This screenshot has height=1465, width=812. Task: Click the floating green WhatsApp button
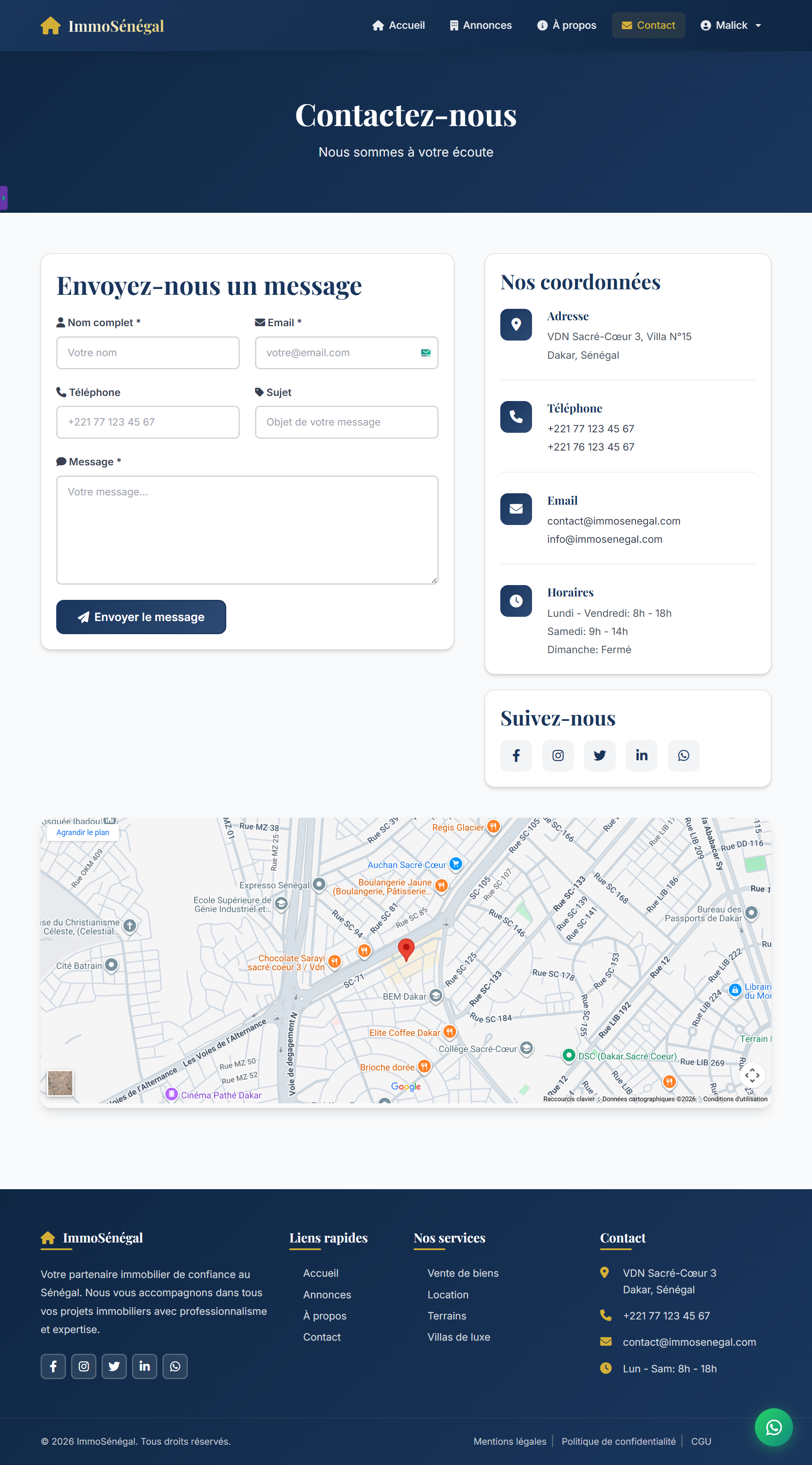click(x=774, y=1427)
